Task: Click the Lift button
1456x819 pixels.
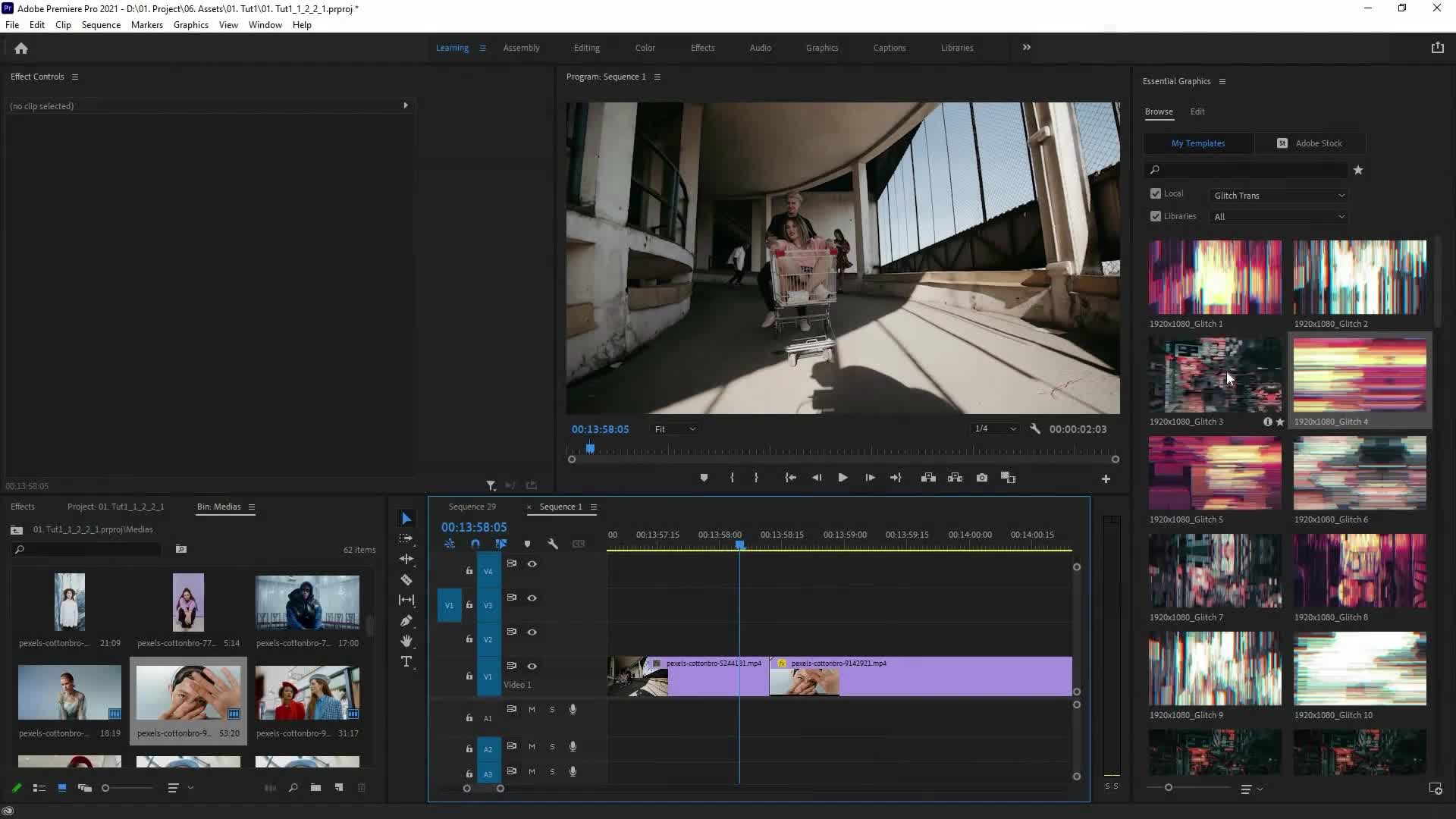Action: [x=928, y=478]
